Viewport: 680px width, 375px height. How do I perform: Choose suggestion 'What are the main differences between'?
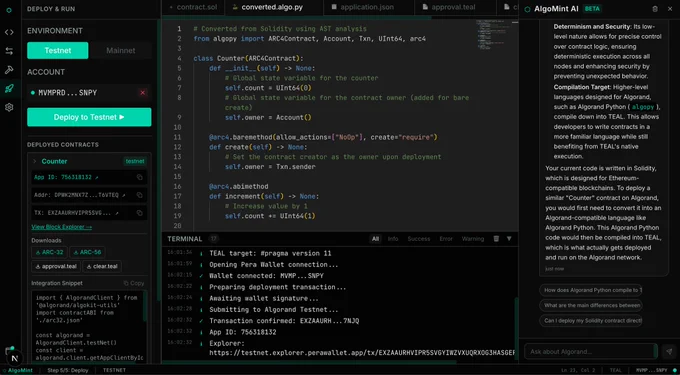[x=591, y=305]
